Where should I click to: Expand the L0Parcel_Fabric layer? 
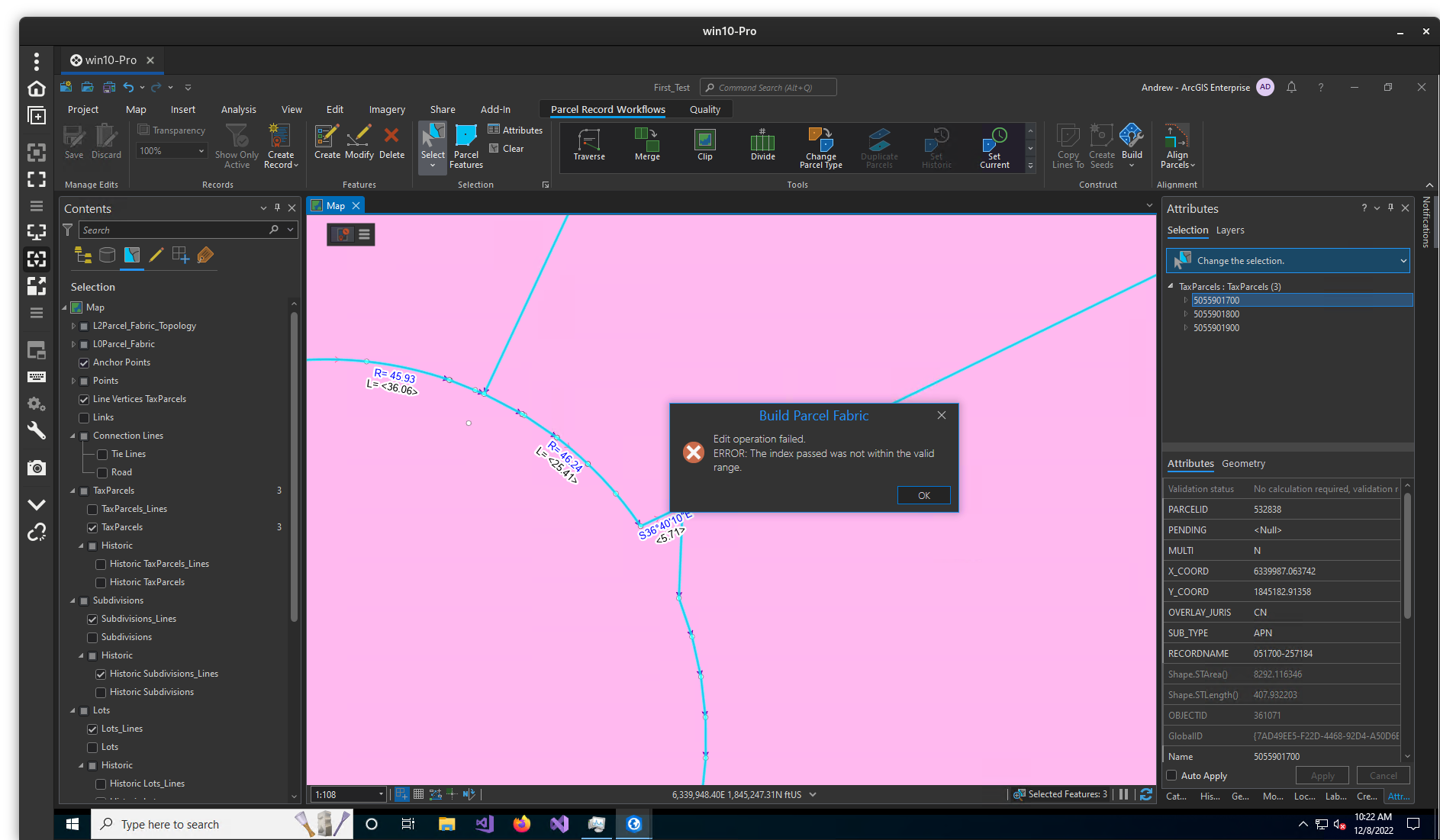click(74, 344)
